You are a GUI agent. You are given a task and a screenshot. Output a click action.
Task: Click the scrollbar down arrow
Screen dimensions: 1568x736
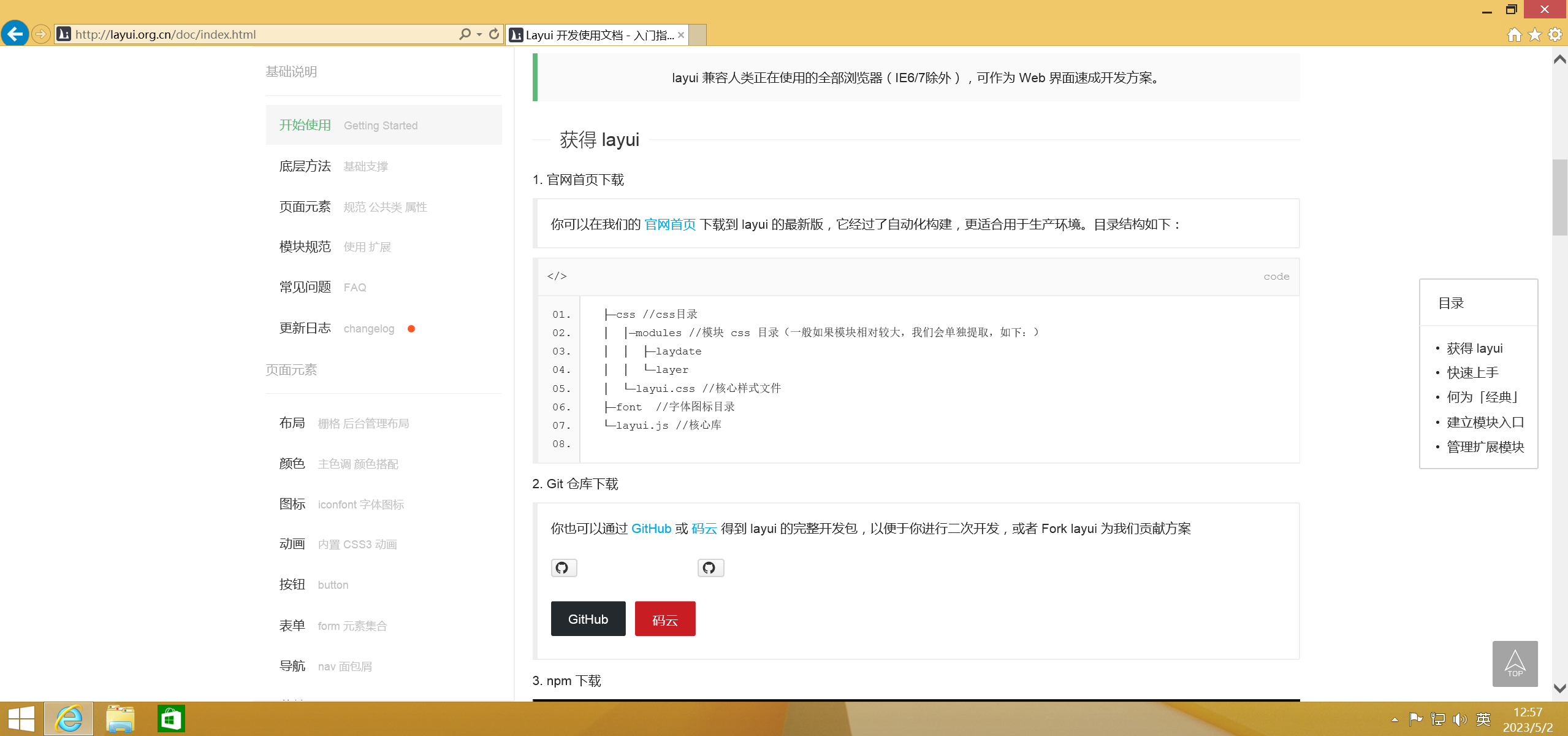1560,689
